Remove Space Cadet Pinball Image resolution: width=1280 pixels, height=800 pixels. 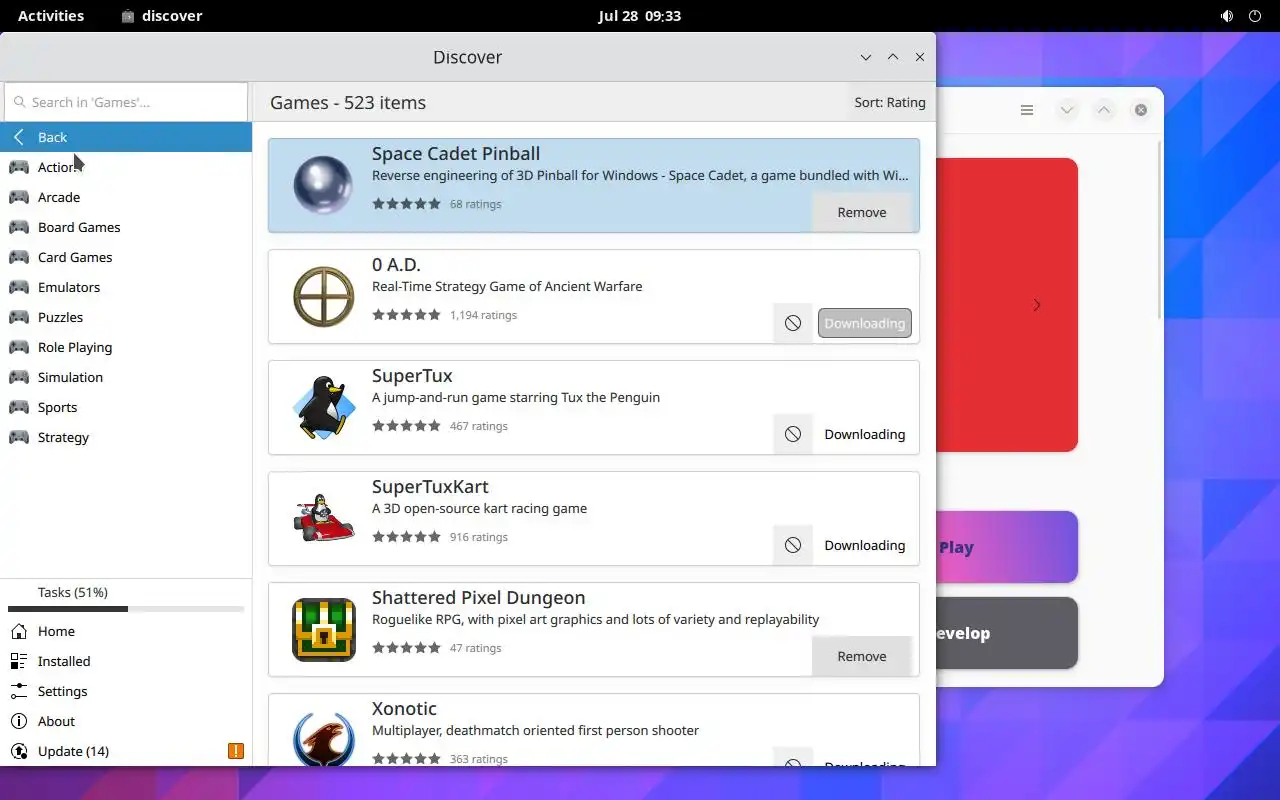tap(862, 212)
